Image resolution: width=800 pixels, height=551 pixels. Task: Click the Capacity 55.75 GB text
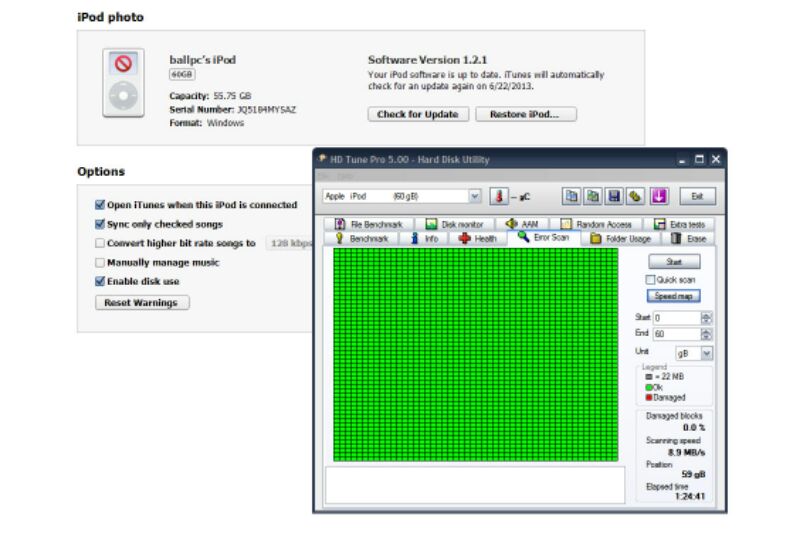[x=210, y=96]
